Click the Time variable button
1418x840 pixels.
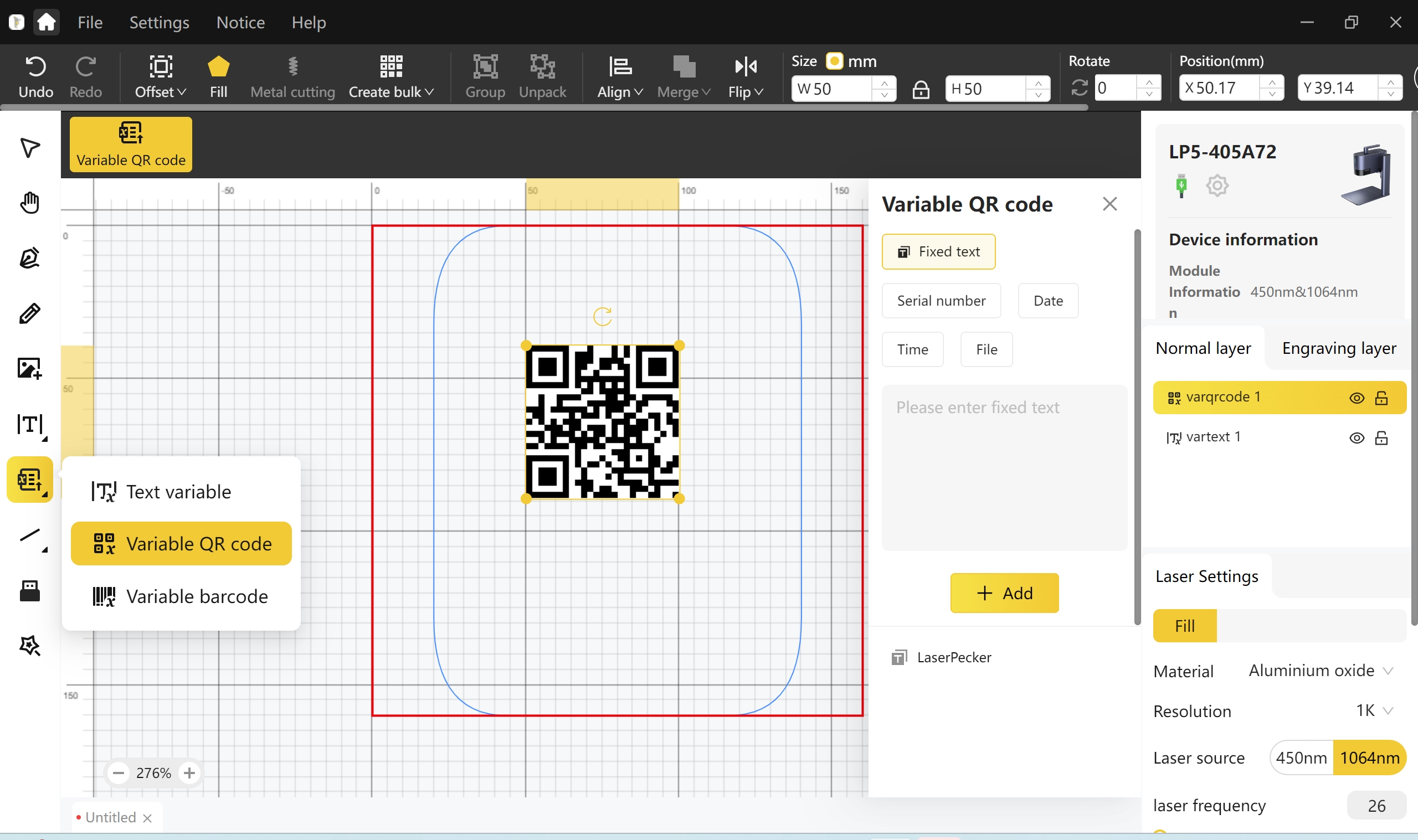(912, 349)
